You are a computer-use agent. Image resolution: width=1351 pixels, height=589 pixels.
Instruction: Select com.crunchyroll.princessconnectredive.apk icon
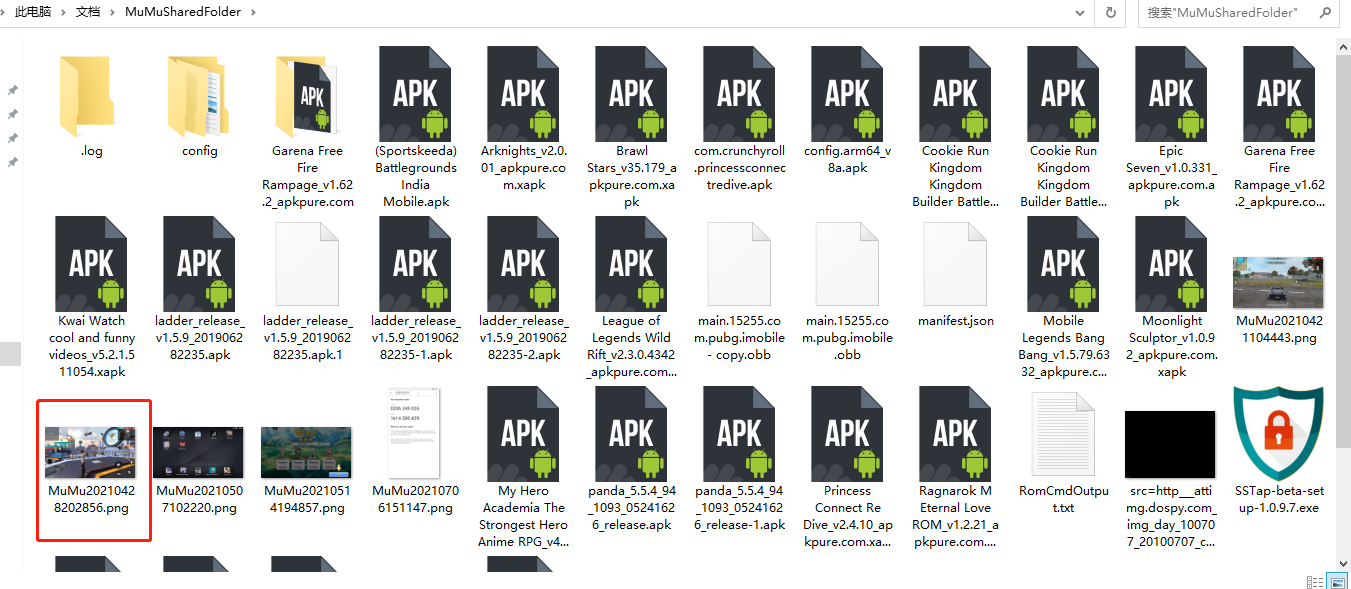tap(740, 93)
